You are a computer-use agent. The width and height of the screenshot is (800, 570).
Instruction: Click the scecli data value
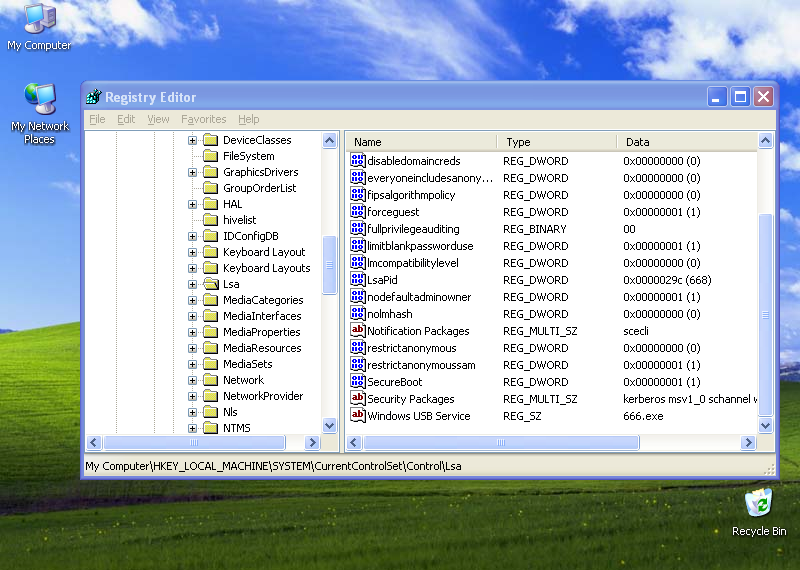point(636,331)
